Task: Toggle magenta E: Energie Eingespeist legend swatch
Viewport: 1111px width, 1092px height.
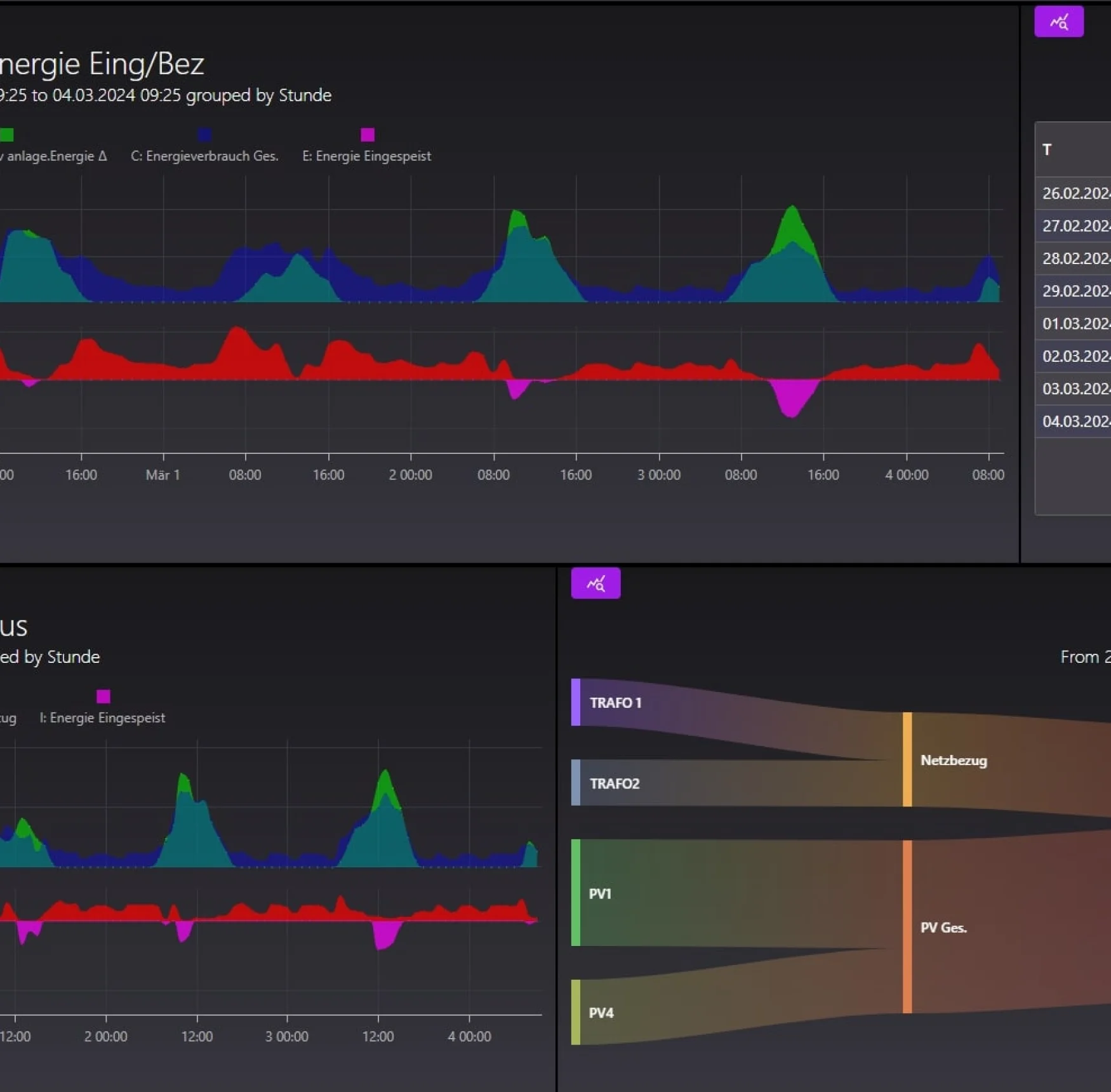Action: (x=367, y=135)
